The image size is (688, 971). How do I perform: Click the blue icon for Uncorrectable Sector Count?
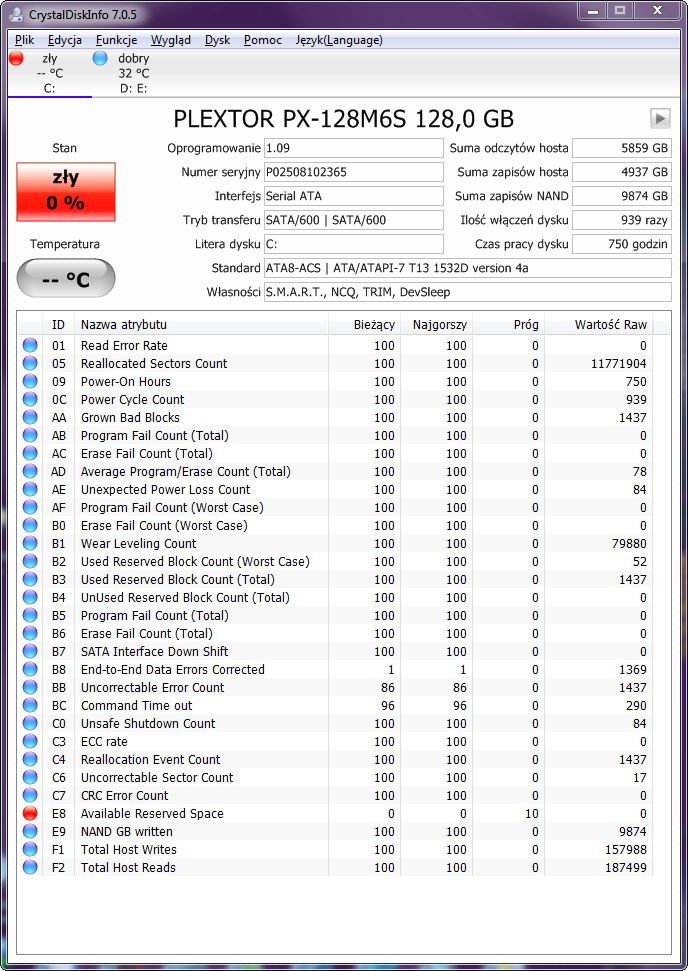(x=30, y=777)
